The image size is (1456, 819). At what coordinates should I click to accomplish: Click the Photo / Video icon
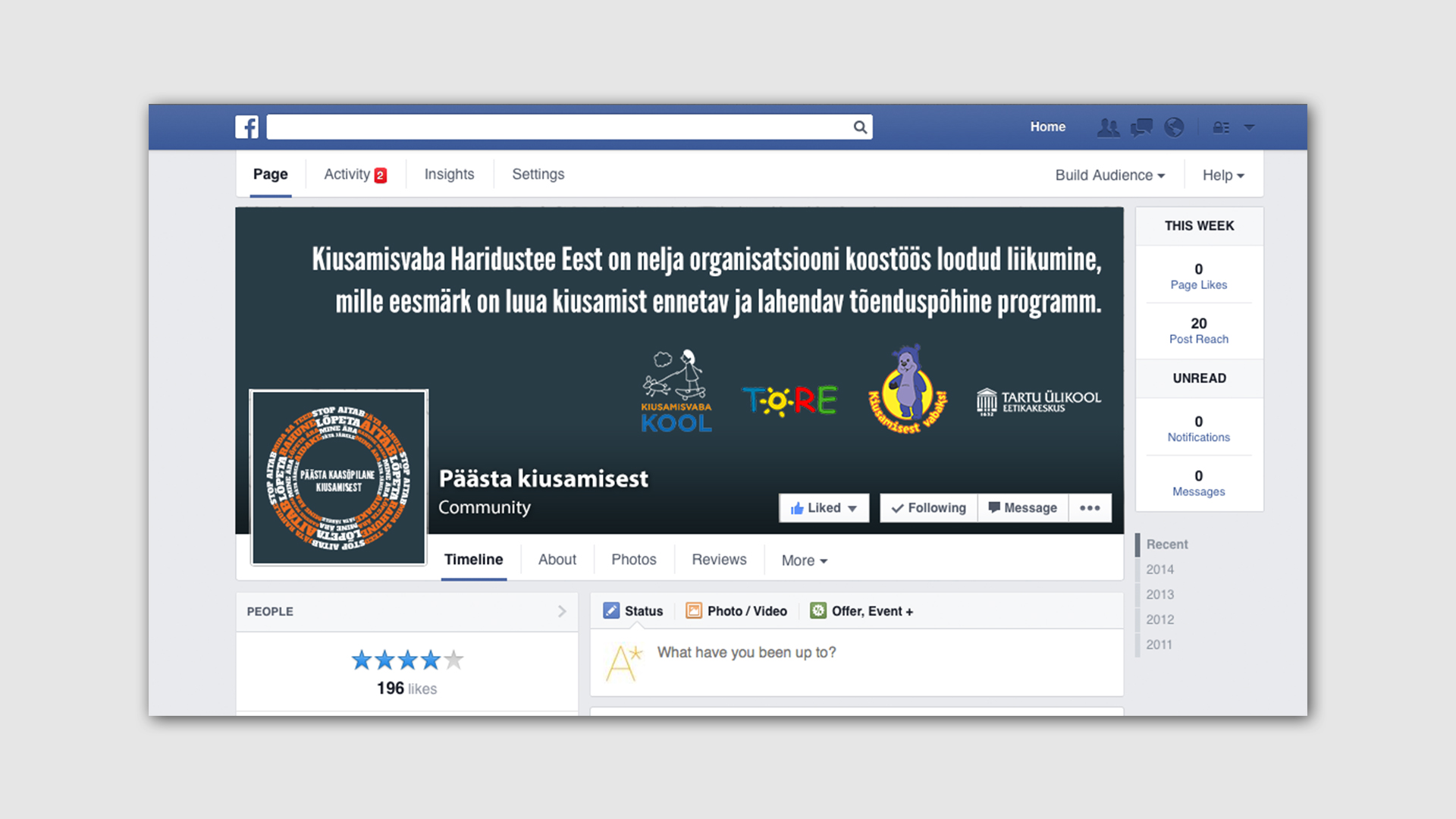coord(694,611)
